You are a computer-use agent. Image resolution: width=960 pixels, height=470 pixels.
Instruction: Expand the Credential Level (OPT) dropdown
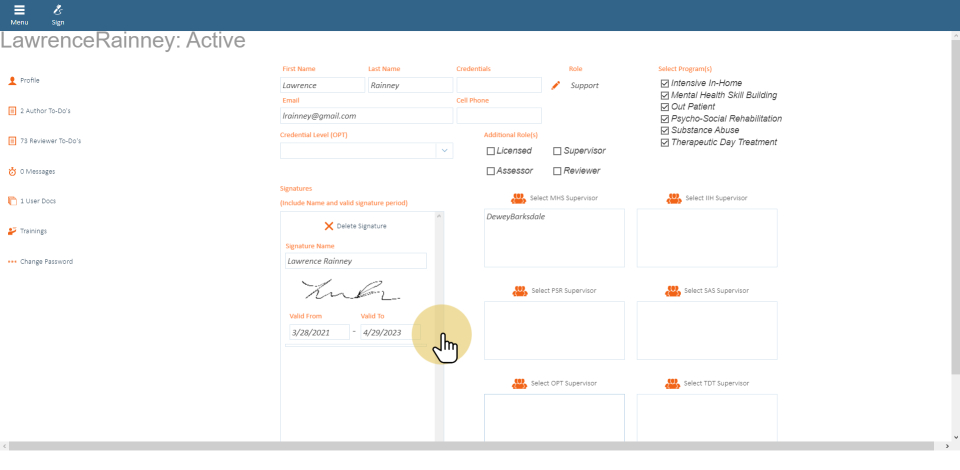click(444, 151)
